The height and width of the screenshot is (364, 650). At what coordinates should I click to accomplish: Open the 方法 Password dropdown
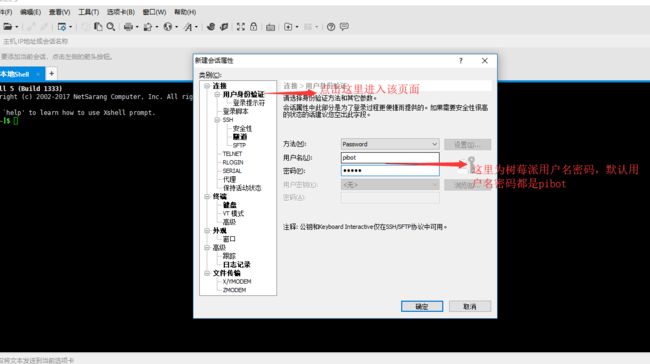tap(390, 144)
